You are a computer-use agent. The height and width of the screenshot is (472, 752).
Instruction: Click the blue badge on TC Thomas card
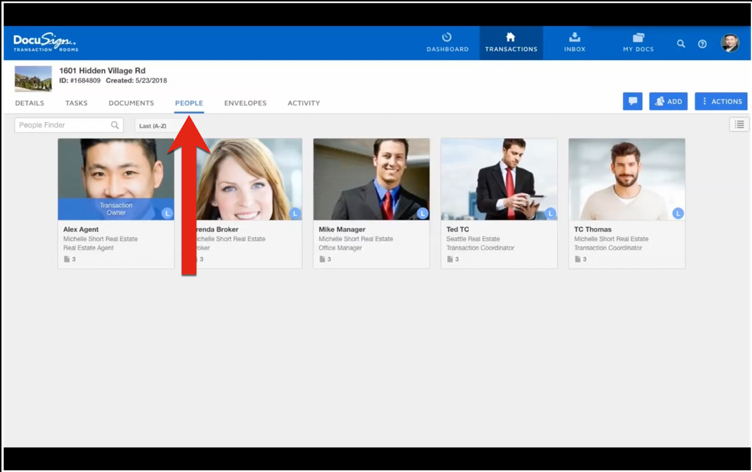coord(678,213)
